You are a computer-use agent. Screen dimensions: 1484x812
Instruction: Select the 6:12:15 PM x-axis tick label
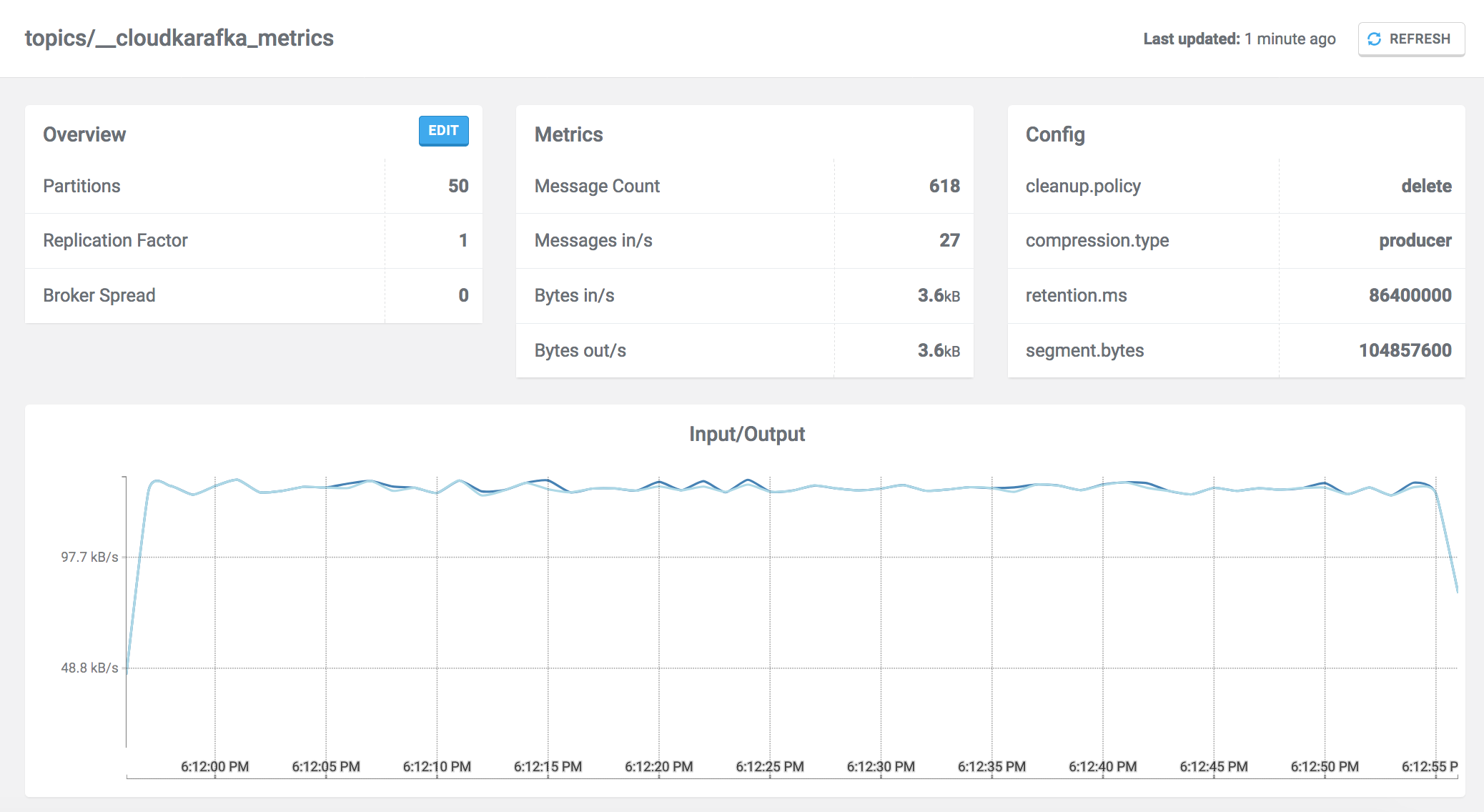[548, 766]
